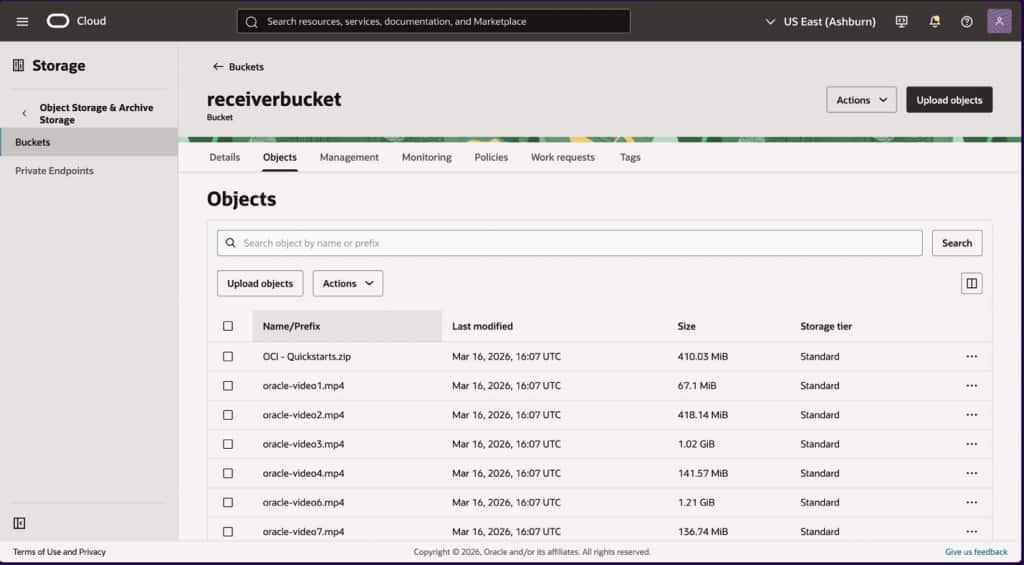The width and height of the screenshot is (1024, 565).
Task: Open the US East (Ashburn) region dropdown
Action: click(820, 22)
